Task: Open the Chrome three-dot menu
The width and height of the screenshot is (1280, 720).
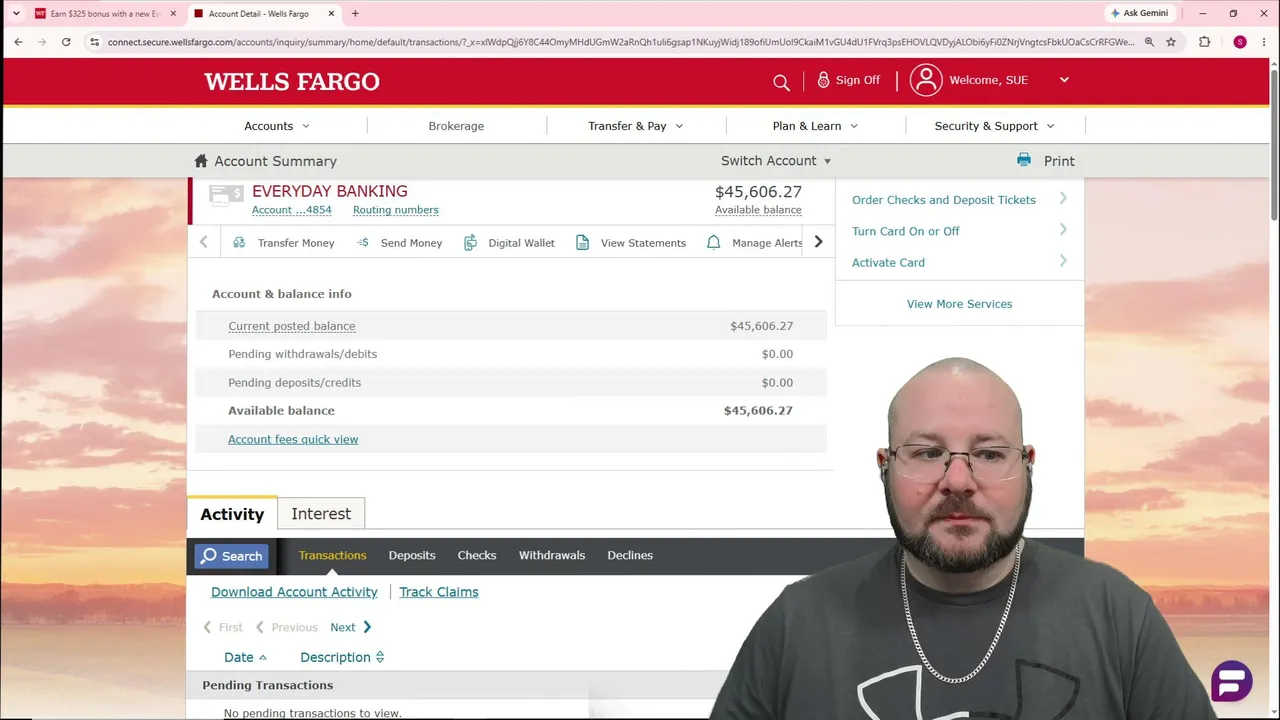Action: 1264,42
